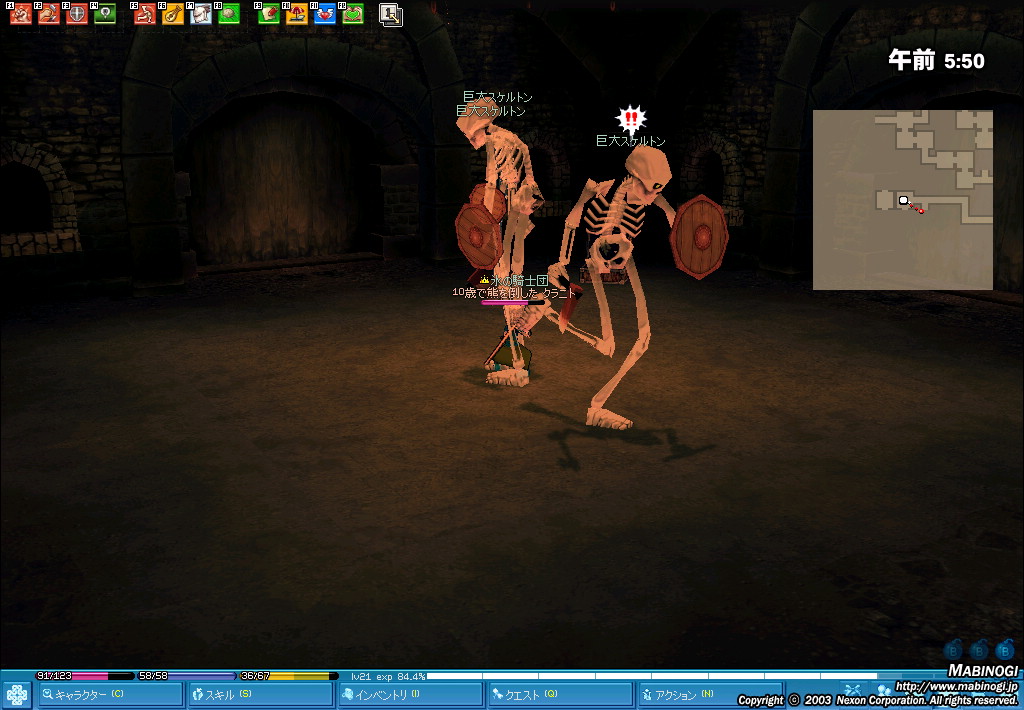The height and width of the screenshot is (710, 1024).
Task: Click the stamina bar showing 36/67
Action: (x=289, y=676)
